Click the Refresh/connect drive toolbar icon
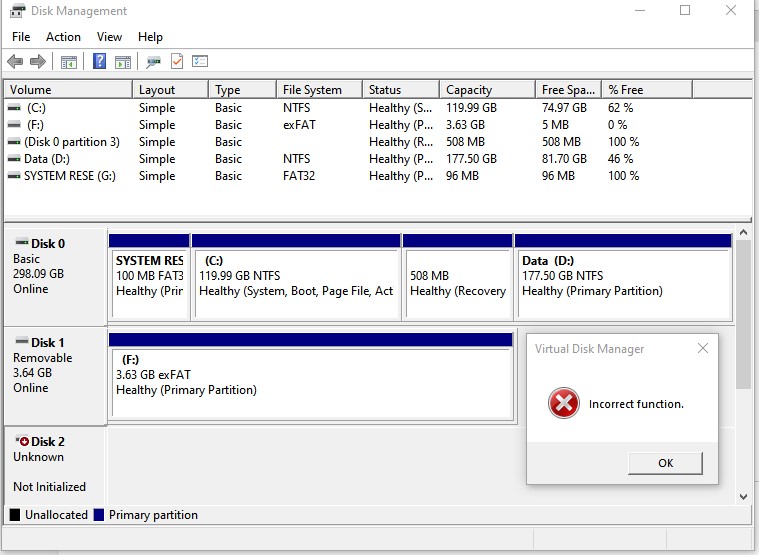The width and height of the screenshot is (759, 555). click(153, 61)
